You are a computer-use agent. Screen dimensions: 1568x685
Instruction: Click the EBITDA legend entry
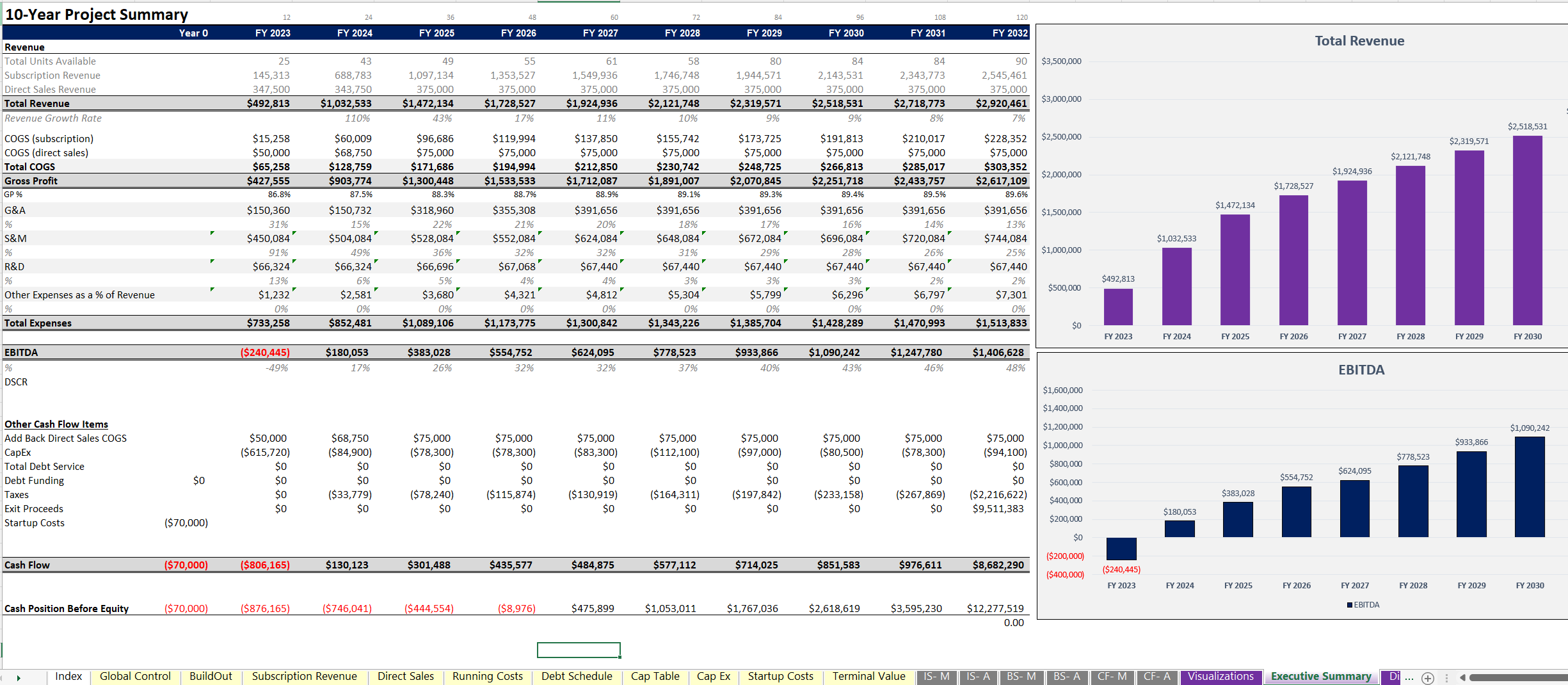(1363, 605)
